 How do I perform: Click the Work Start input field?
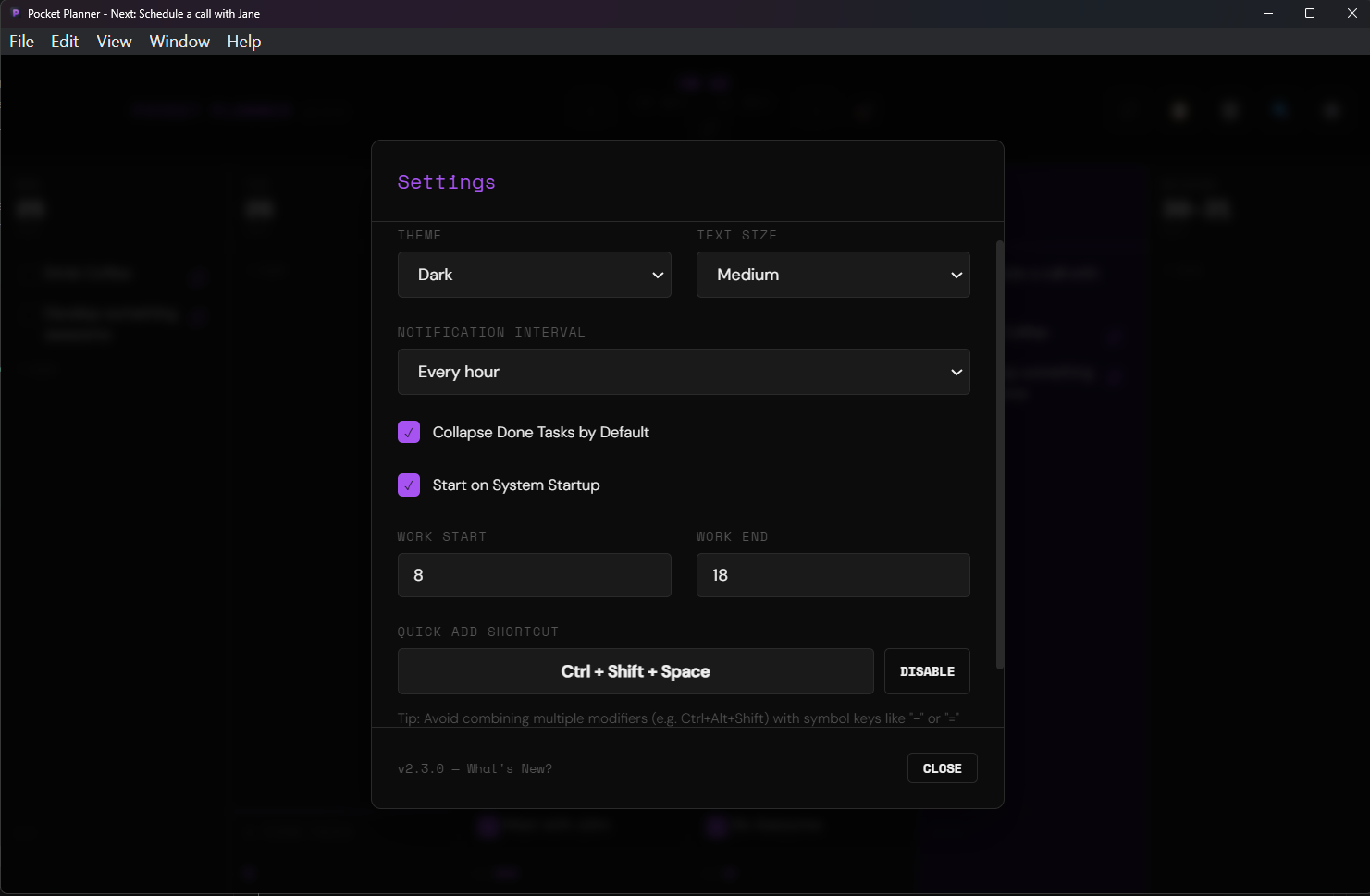[x=534, y=575]
